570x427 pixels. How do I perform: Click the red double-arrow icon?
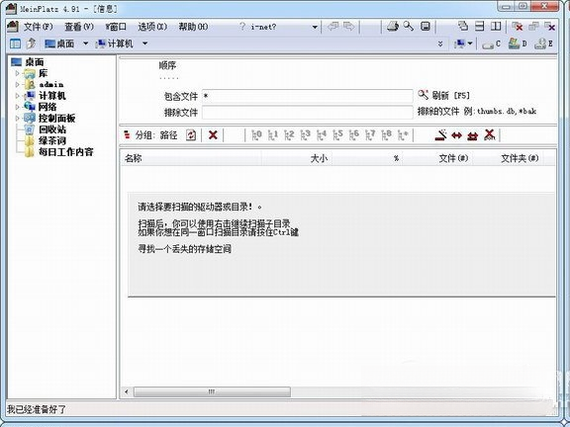pos(457,136)
